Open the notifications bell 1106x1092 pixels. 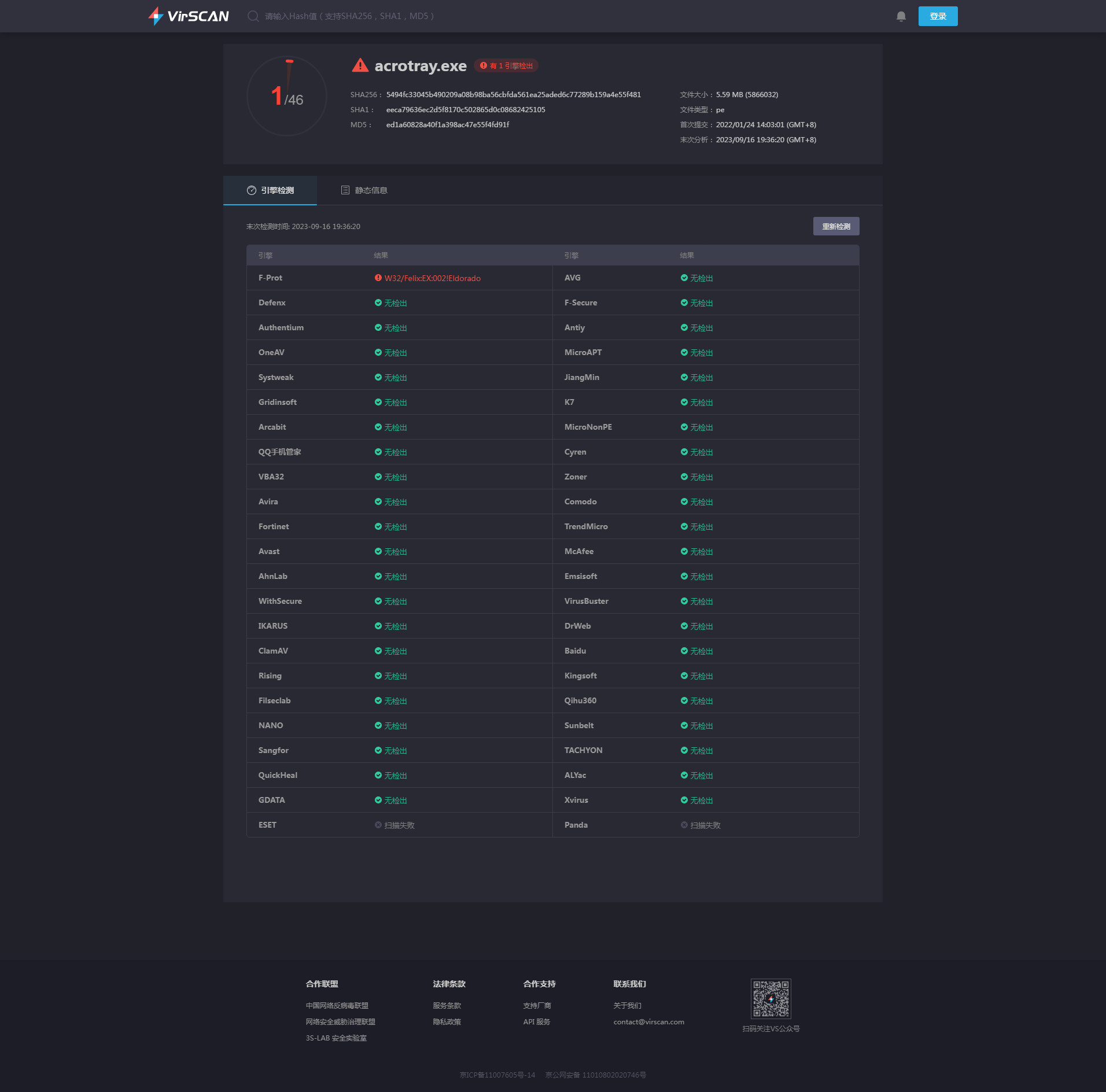901,16
